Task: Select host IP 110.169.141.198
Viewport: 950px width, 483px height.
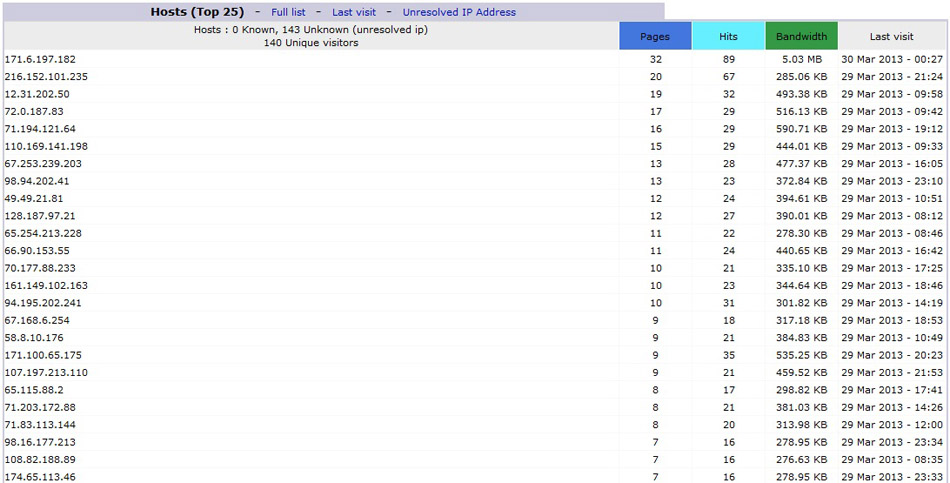Action: pos(46,147)
